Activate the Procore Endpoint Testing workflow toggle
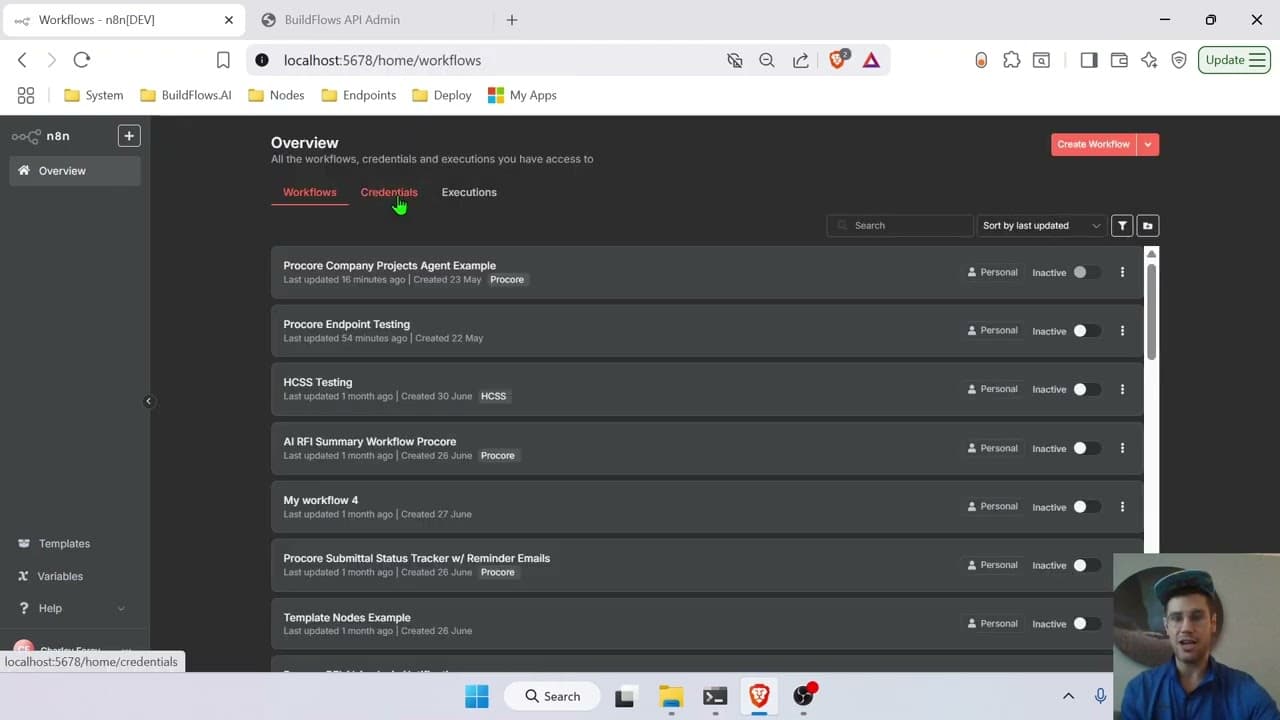Image resolution: width=1280 pixels, height=720 pixels. pyautogui.click(x=1086, y=331)
